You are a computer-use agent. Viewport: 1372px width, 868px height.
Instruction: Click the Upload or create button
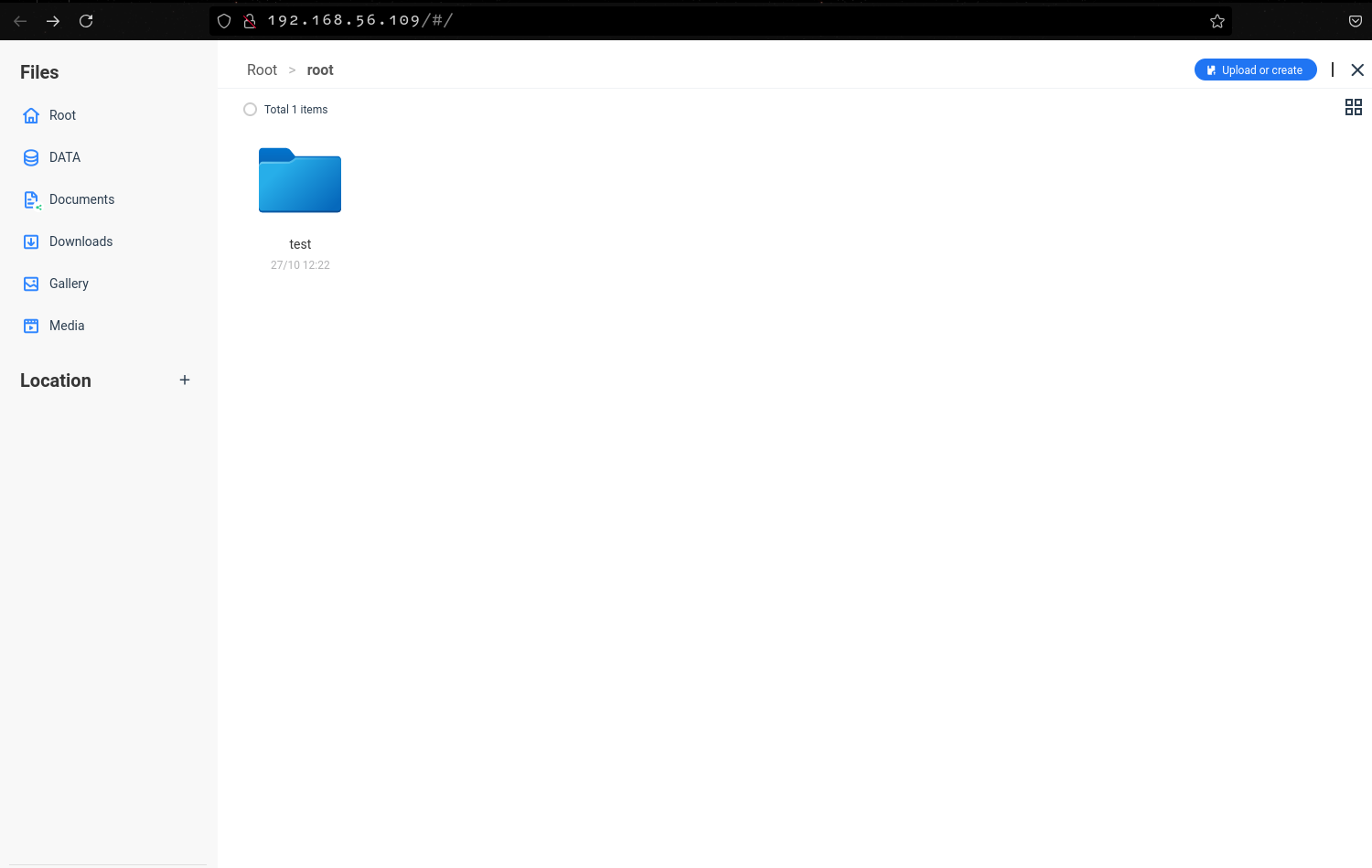coord(1255,70)
